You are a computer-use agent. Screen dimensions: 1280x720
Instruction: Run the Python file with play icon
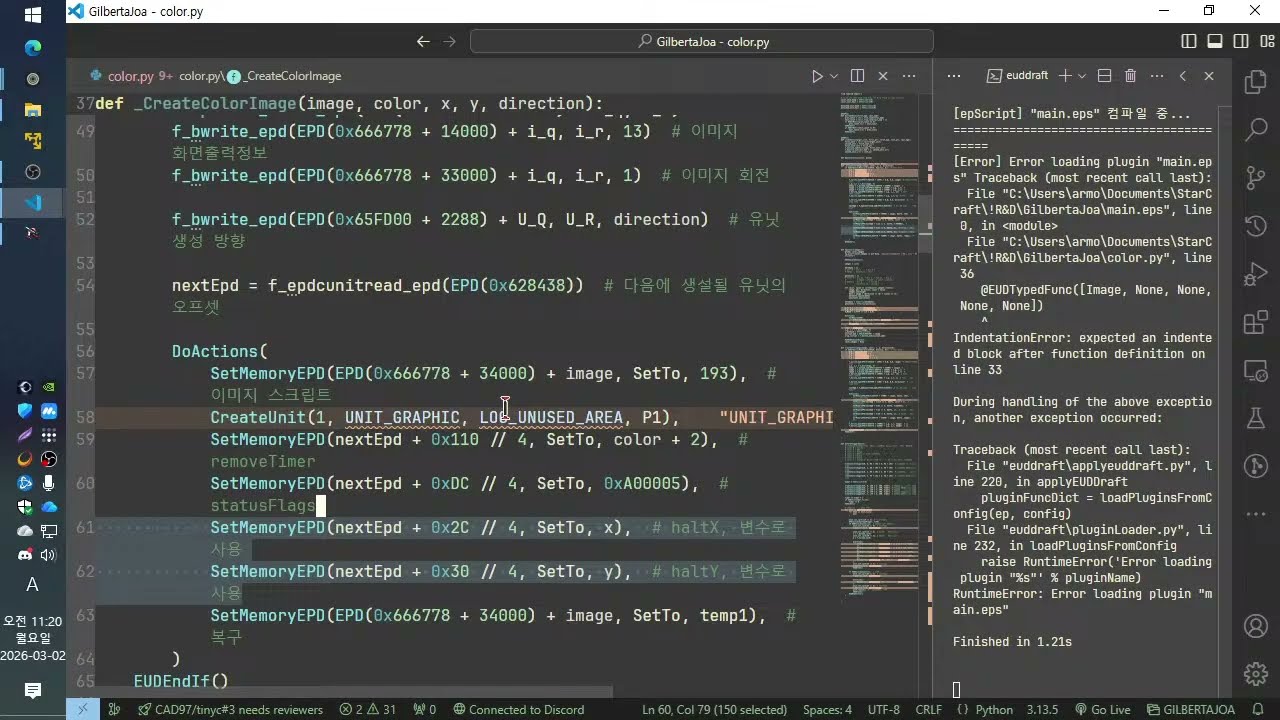817,76
